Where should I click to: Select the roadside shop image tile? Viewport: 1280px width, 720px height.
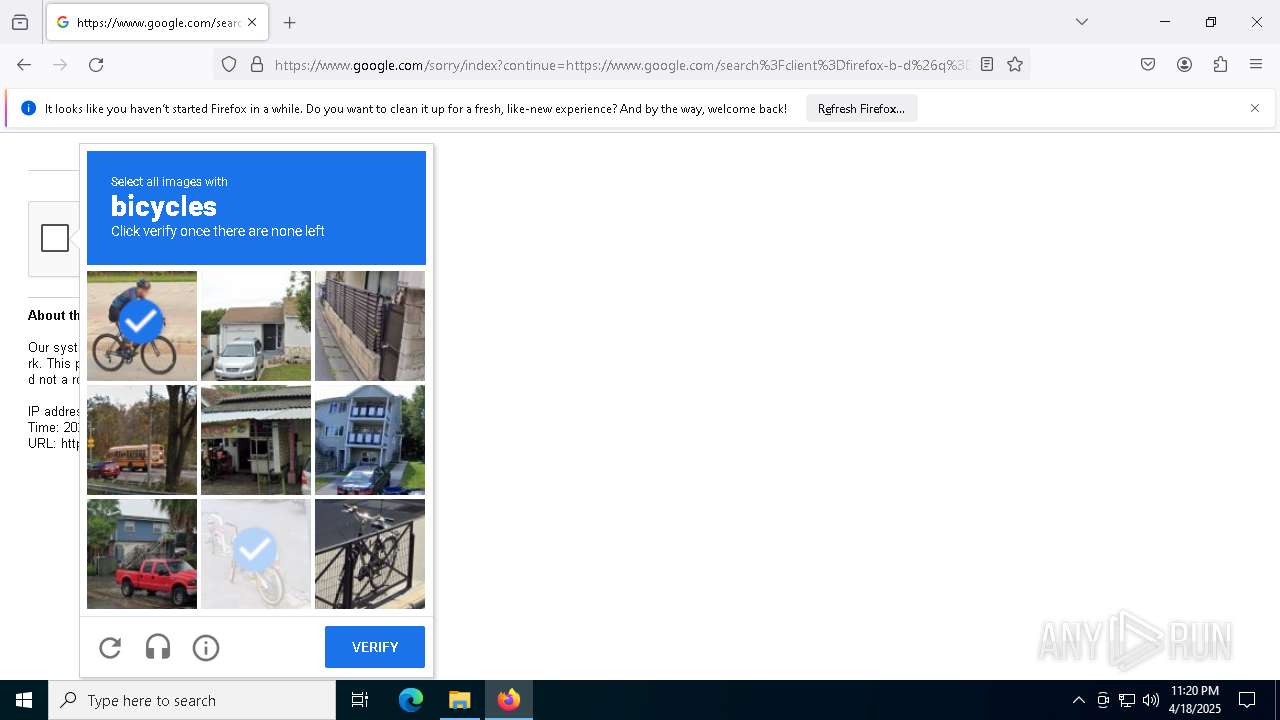point(256,440)
